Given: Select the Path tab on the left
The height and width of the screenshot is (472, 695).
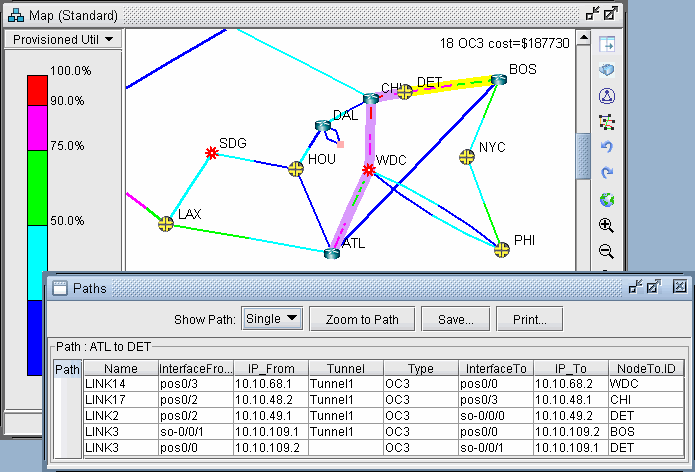Looking at the screenshot, I should click(x=67, y=370).
